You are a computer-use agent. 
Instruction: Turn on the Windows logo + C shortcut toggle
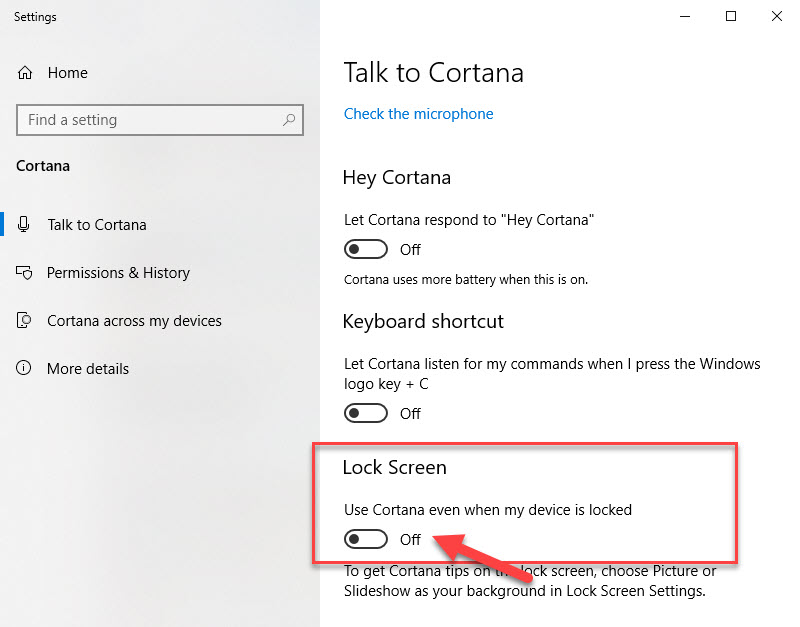pos(366,413)
